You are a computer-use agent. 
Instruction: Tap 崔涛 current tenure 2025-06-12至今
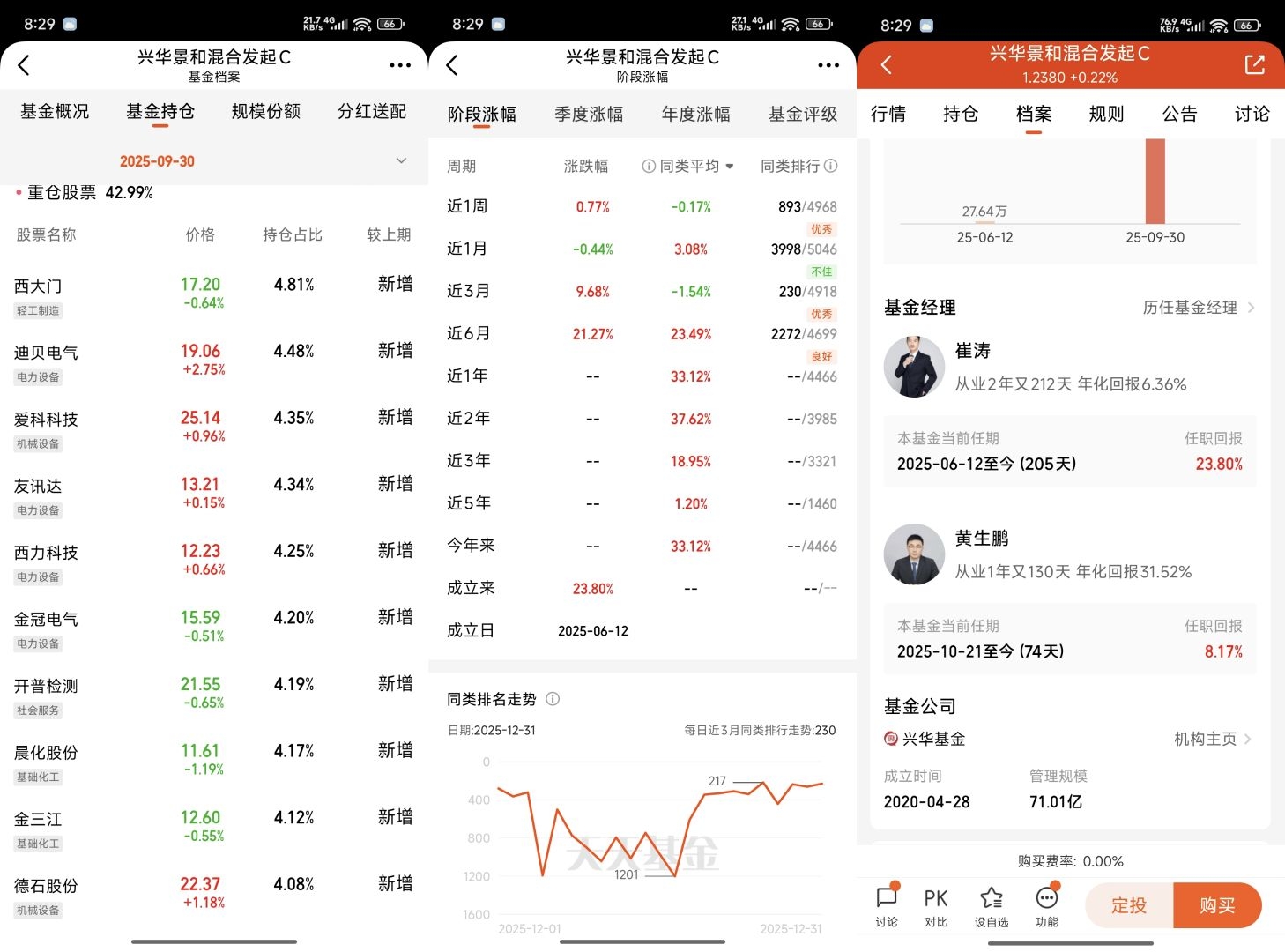pos(986,464)
